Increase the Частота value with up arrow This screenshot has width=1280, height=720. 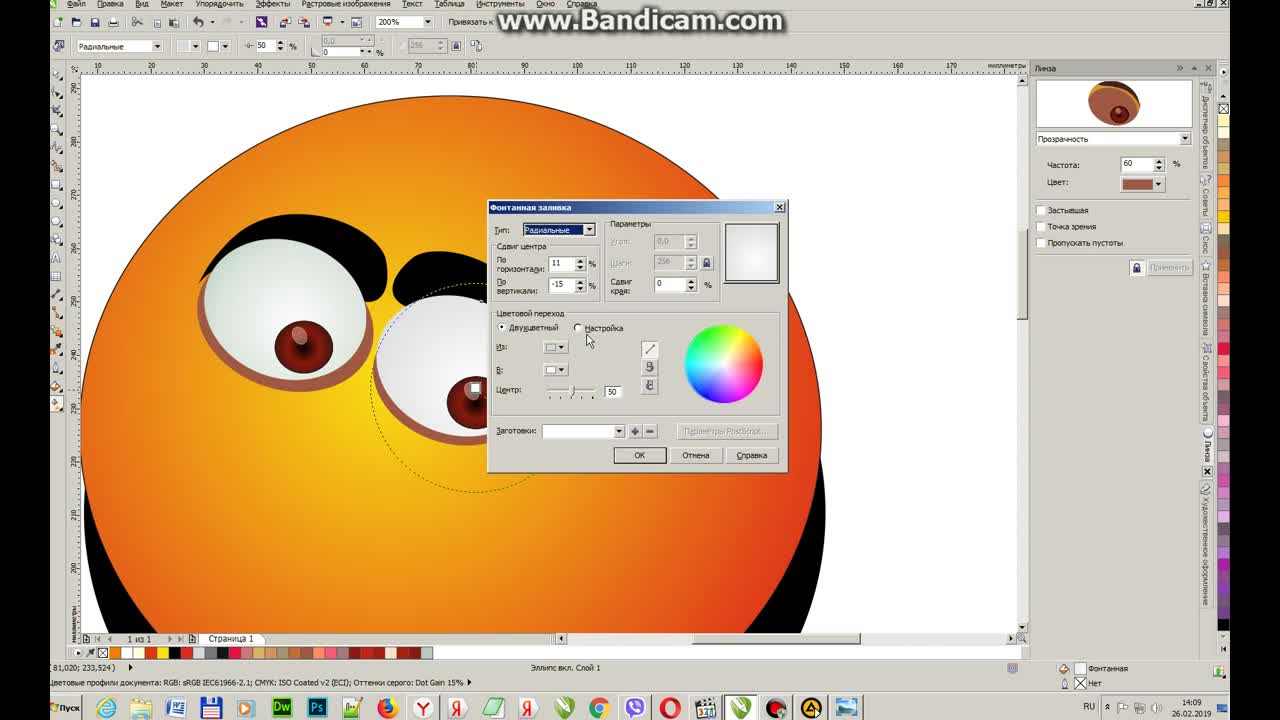click(x=1159, y=161)
